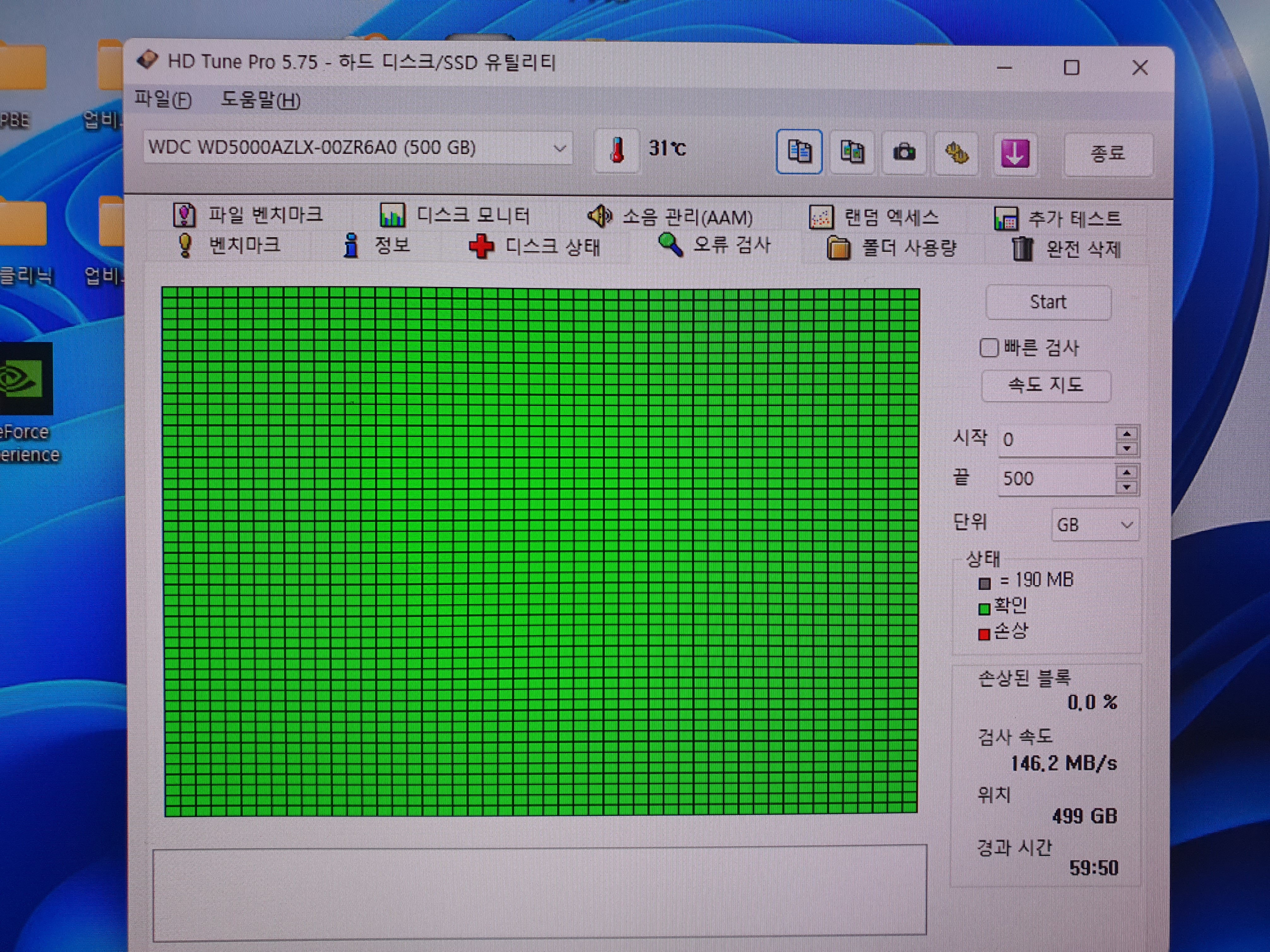The image size is (1270, 952).
Task: Click the 31℃ temperature reading
Action: click(x=667, y=149)
